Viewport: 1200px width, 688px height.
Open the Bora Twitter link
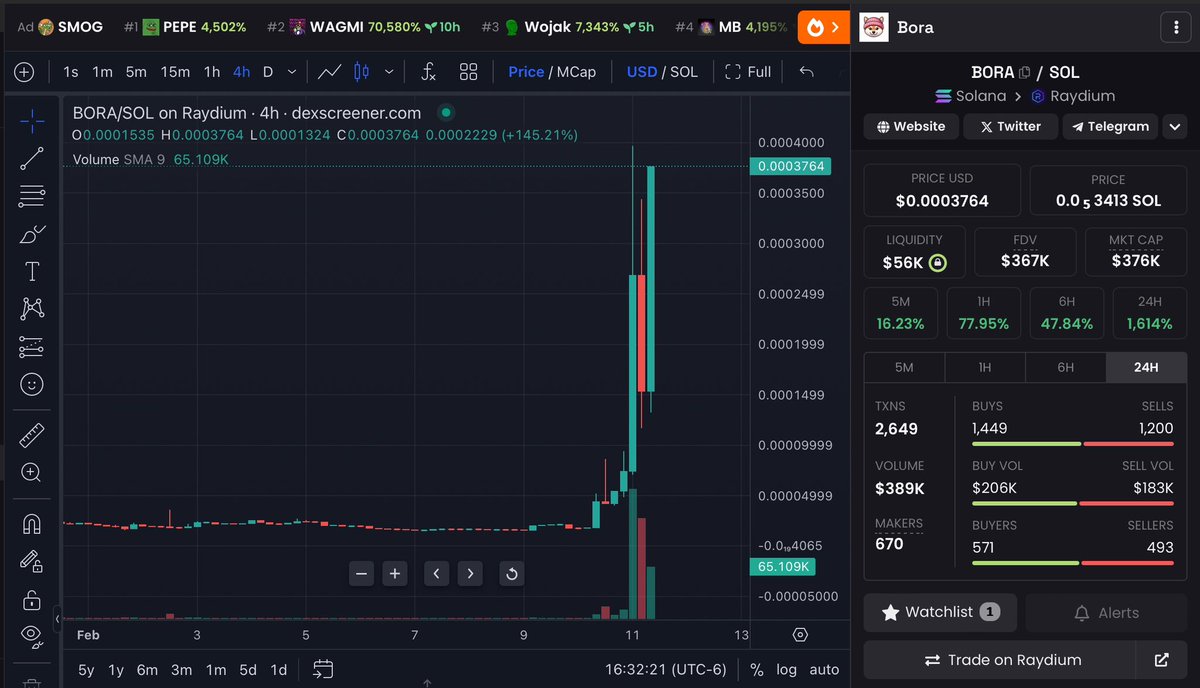coord(1010,127)
